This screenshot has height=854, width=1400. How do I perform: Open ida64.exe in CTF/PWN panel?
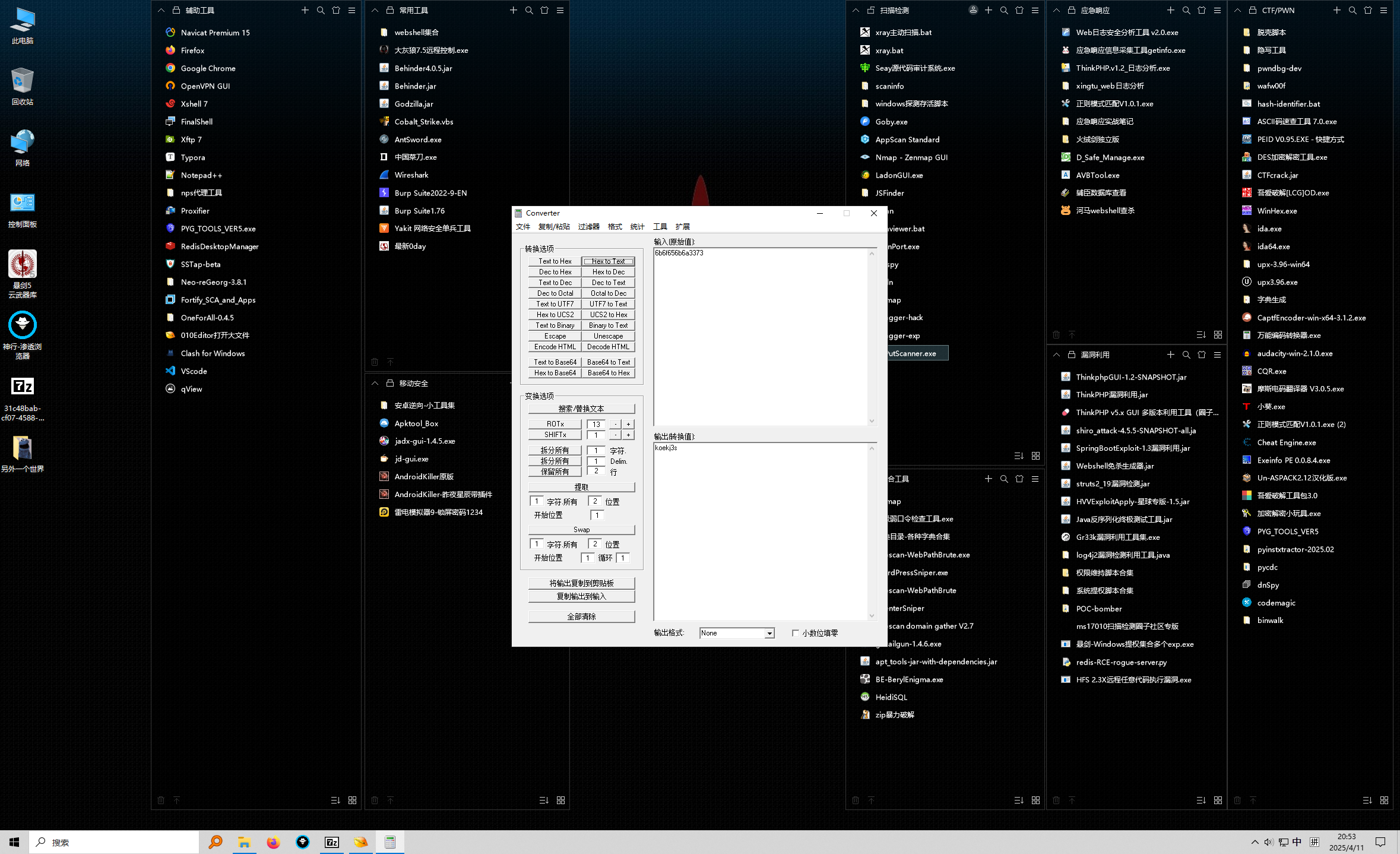click(1273, 246)
